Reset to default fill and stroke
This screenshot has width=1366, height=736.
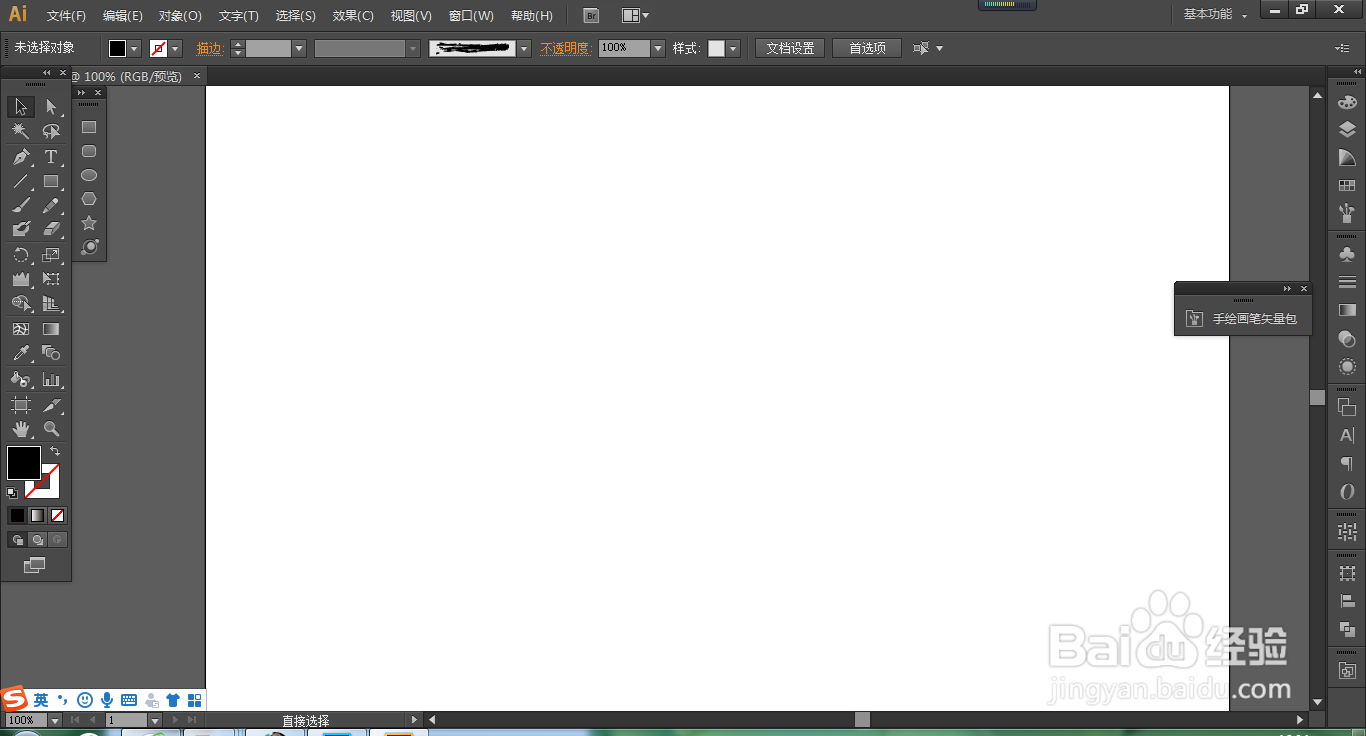12,493
